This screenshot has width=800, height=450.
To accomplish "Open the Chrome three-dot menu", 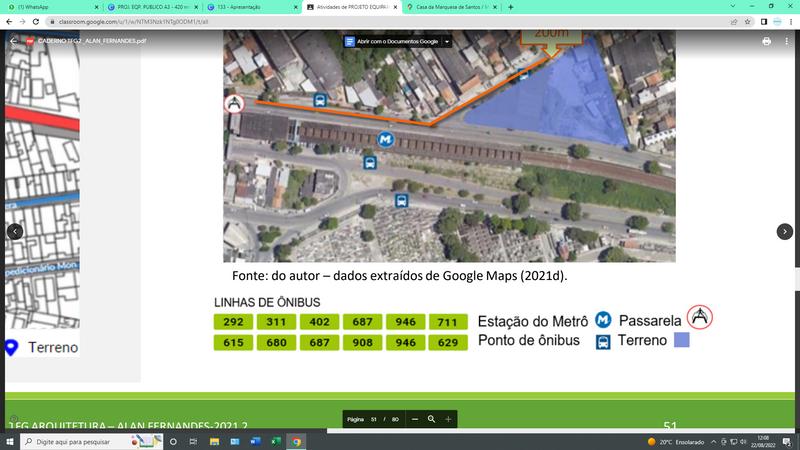I will click(791, 21).
